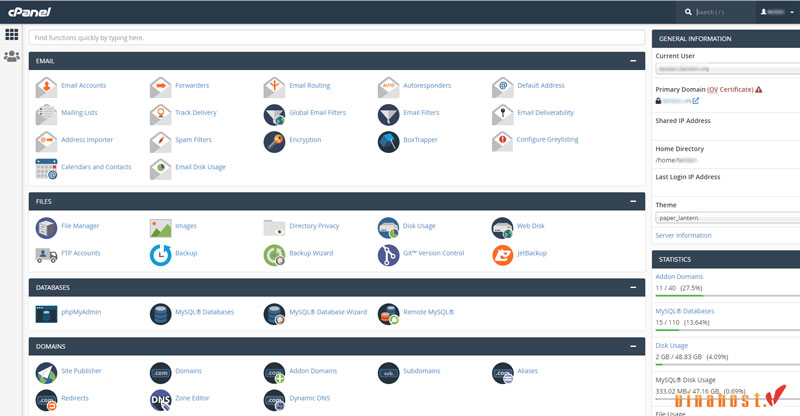Open the Theme paper_lantern dropdown
Image resolution: width=800 pixels, height=416 pixels.
pos(728,218)
